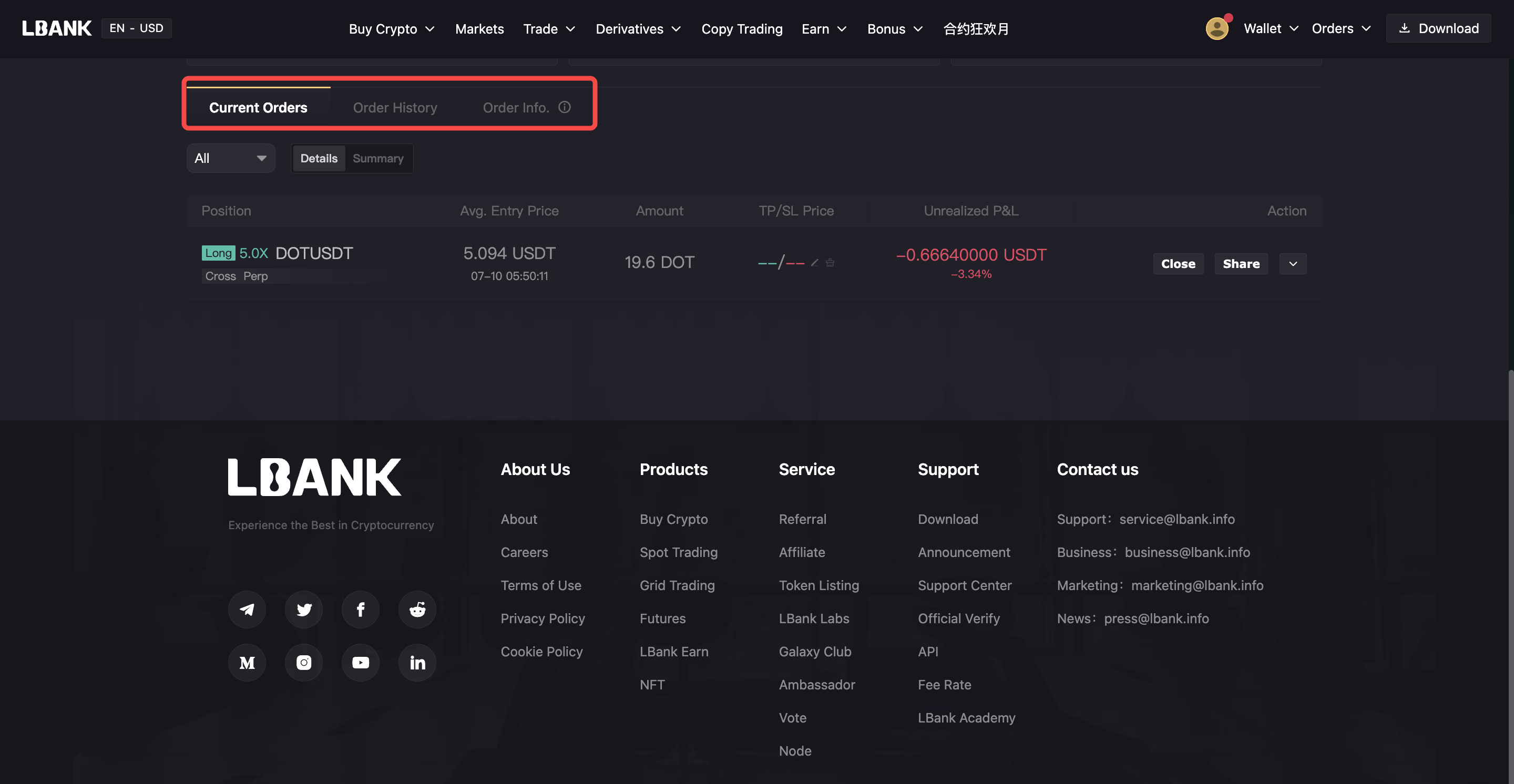Screen dimensions: 1514x784
Task: Open the Token Listing link
Action: point(819,585)
